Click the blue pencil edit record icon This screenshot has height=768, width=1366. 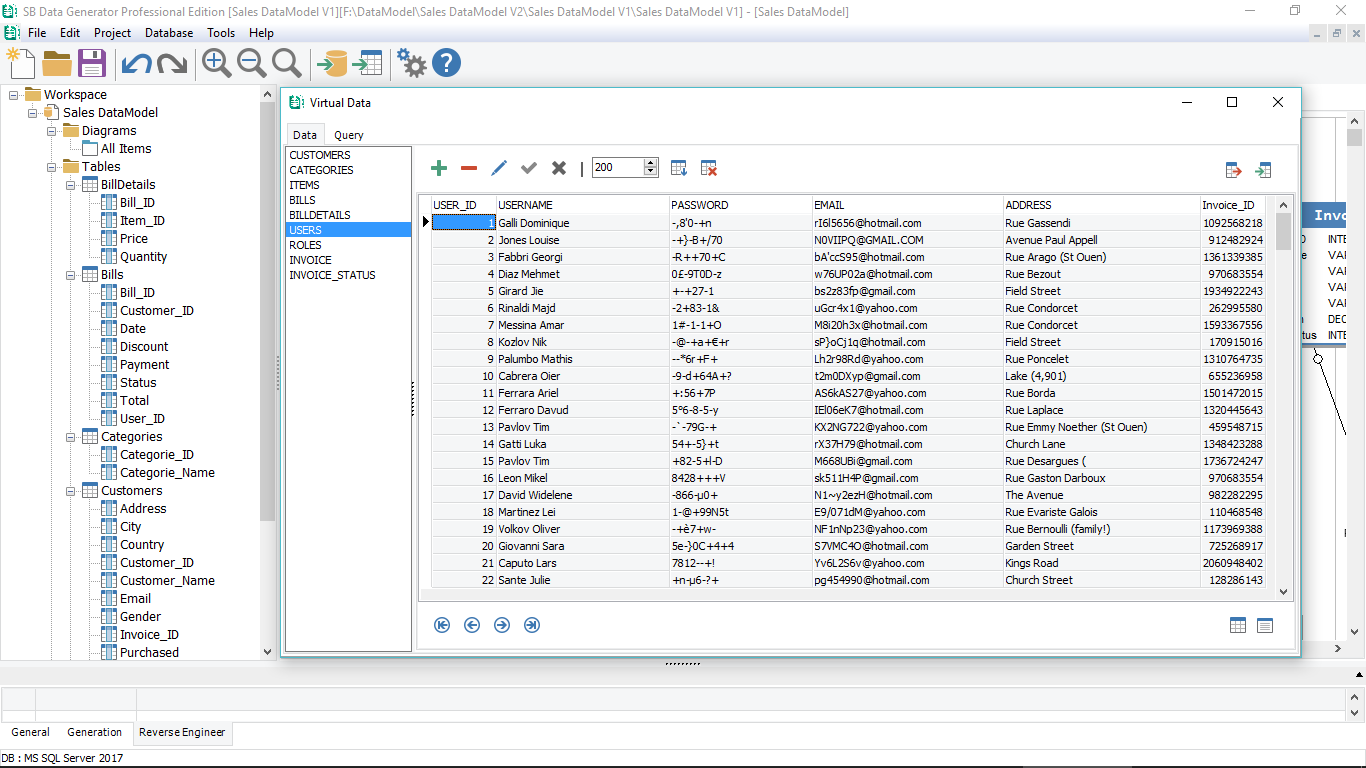499,169
